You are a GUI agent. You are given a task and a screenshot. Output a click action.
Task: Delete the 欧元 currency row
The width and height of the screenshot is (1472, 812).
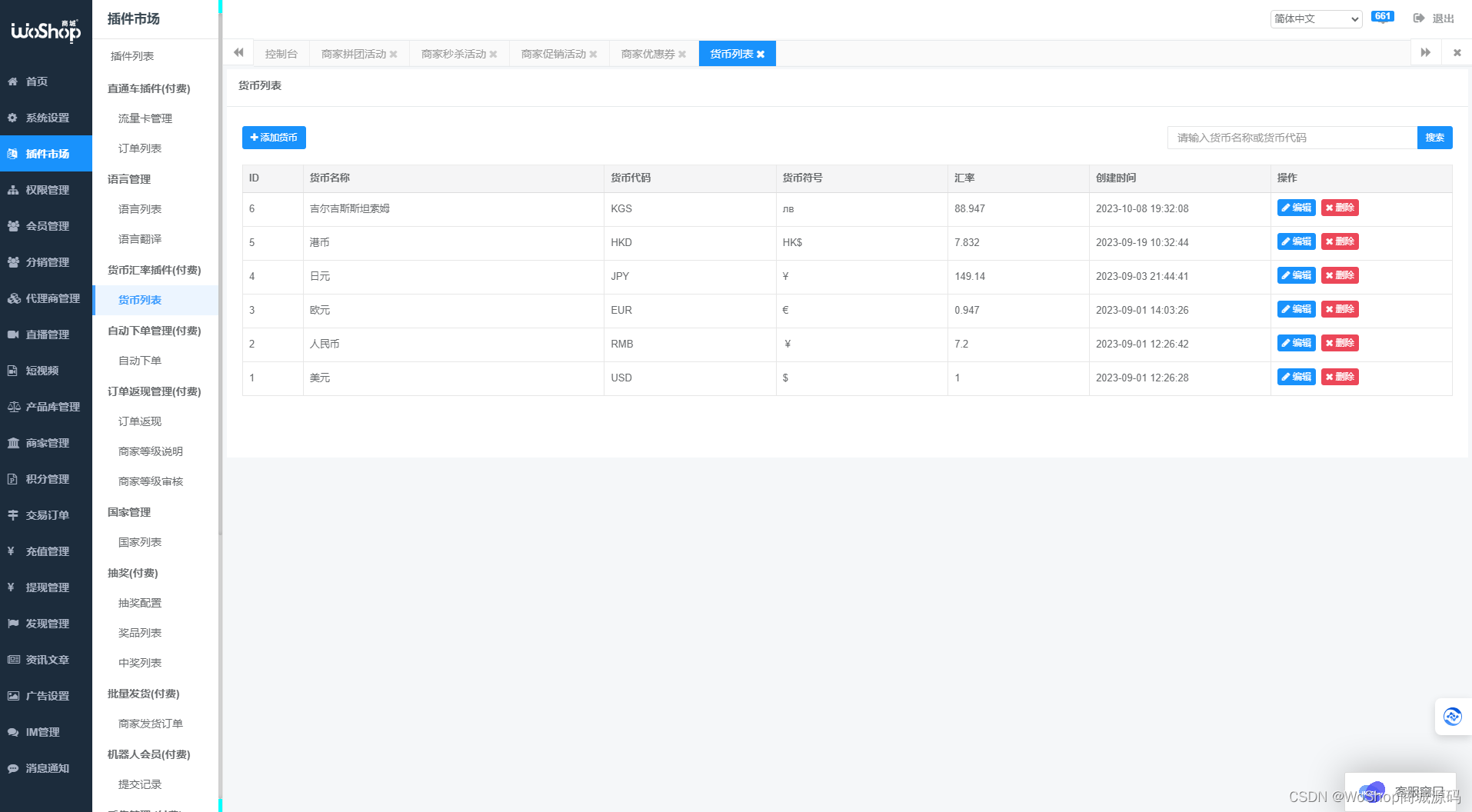[x=1340, y=309]
